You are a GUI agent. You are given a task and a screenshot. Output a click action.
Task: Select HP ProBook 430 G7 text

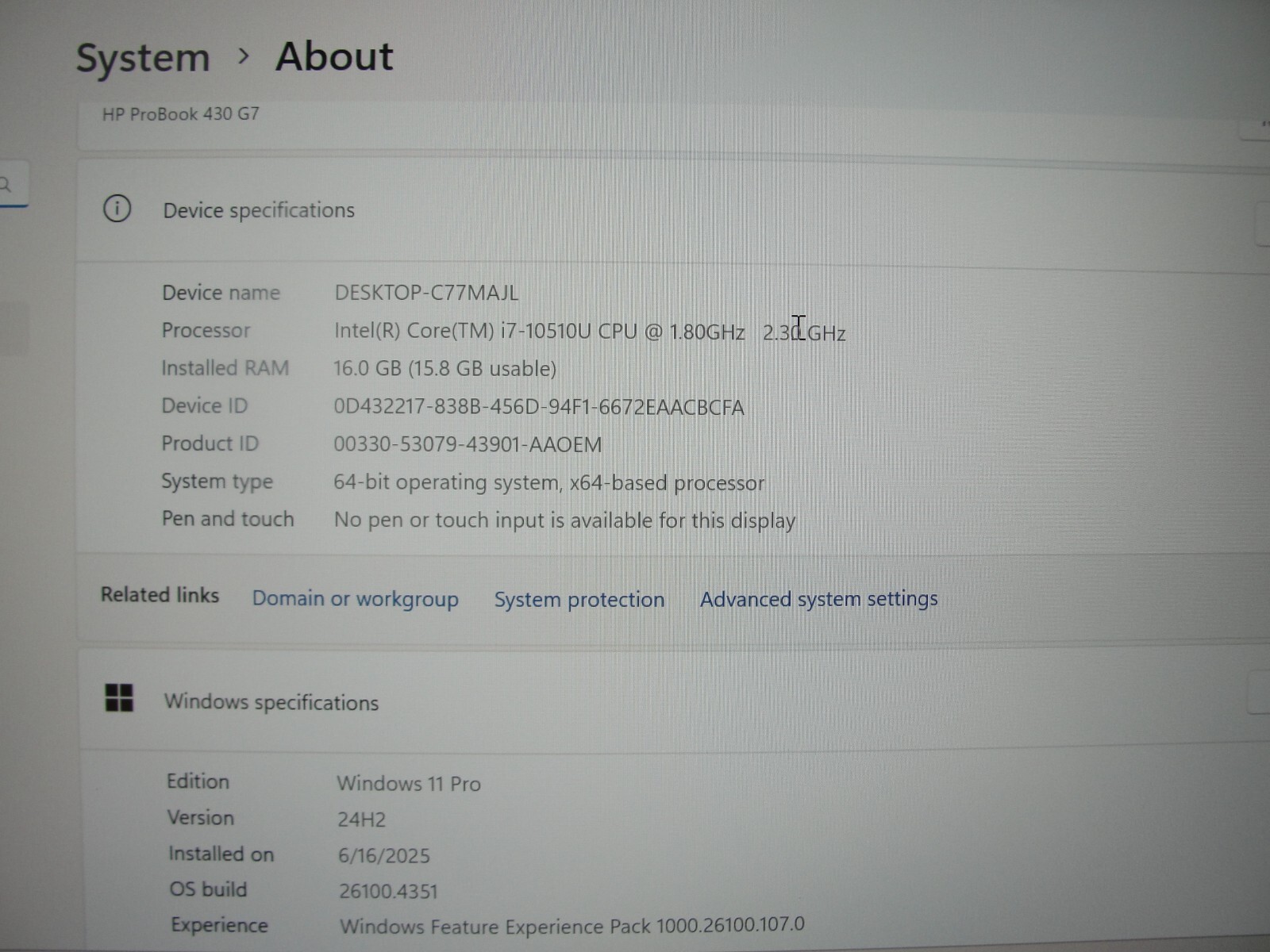click(180, 113)
